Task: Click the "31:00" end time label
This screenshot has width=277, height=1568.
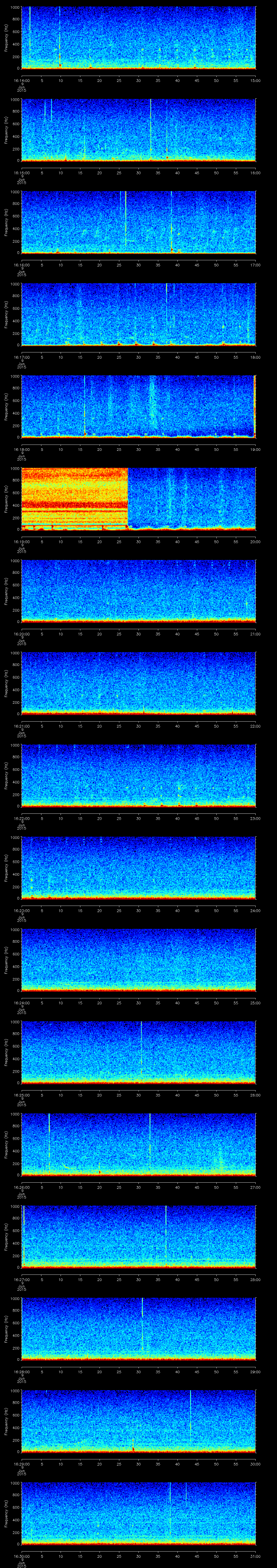Action: click(x=255, y=1556)
